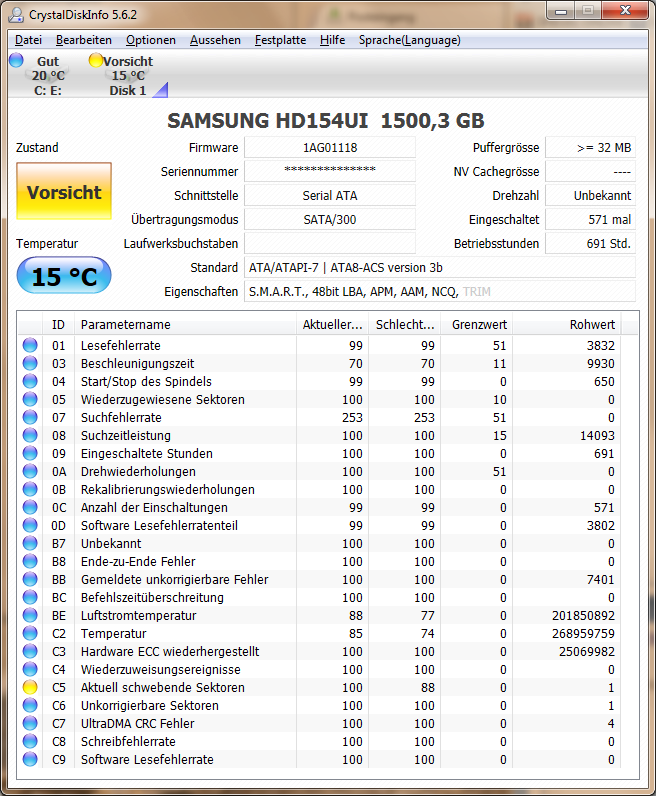
Task: Click the status orb for Schreibfehlerrate
Action: [x=30, y=742]
